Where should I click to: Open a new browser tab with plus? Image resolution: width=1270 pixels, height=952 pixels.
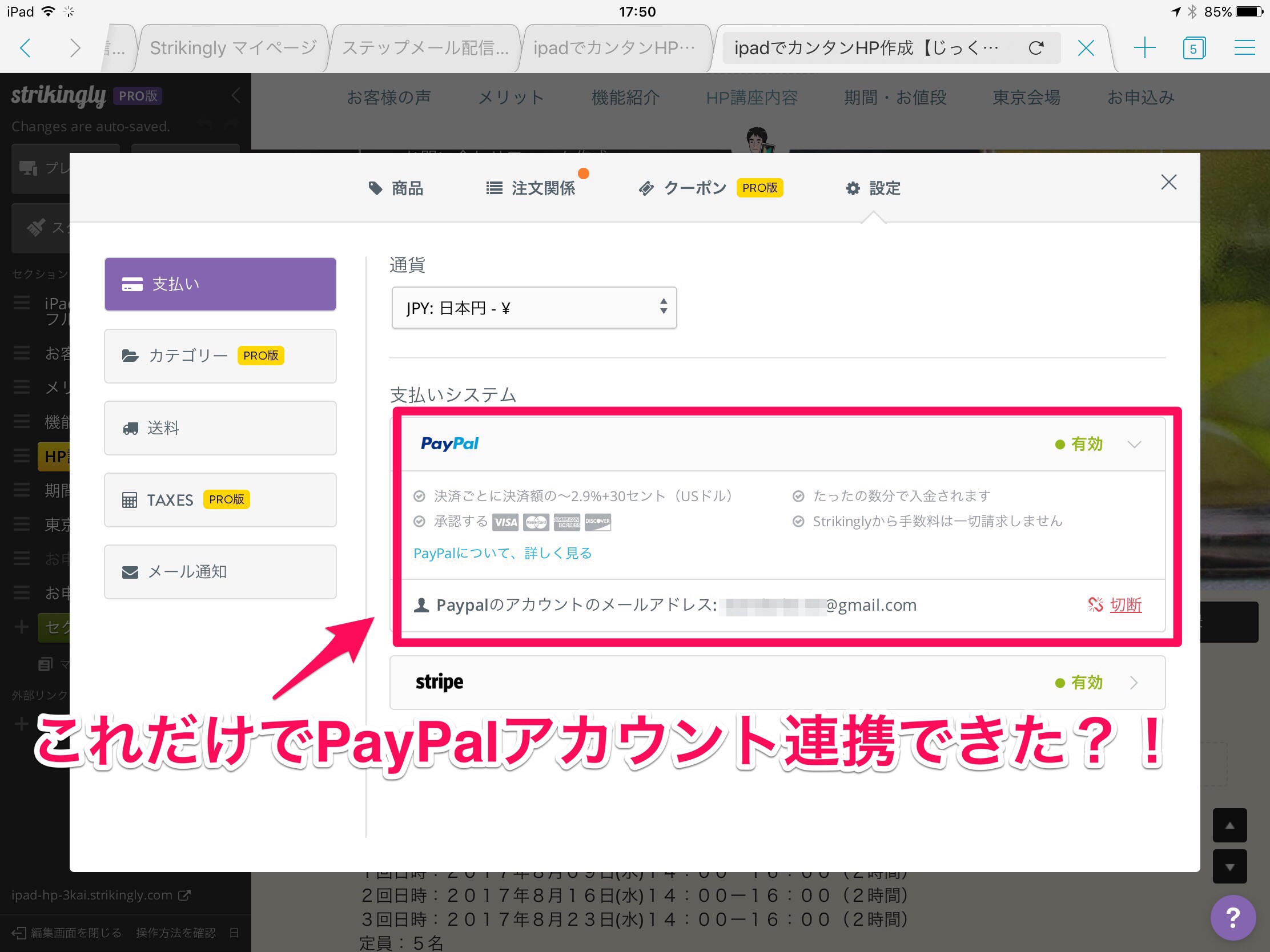click(1144, 47)
